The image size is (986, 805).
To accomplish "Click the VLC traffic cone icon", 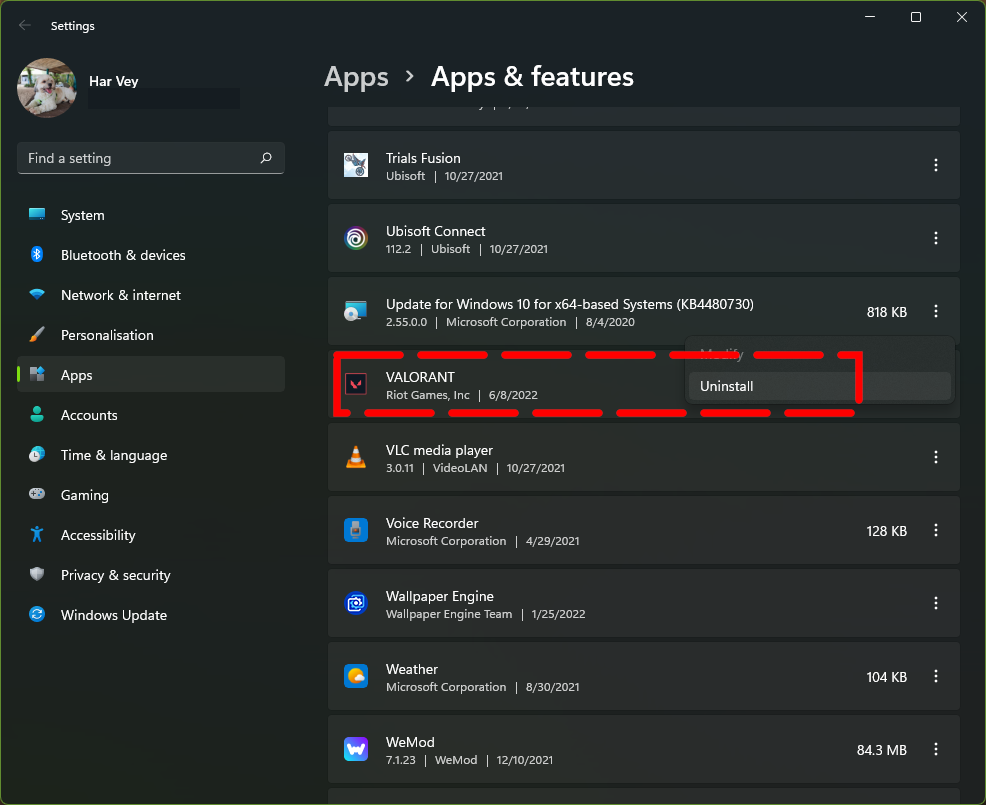I will coord(356,457).
